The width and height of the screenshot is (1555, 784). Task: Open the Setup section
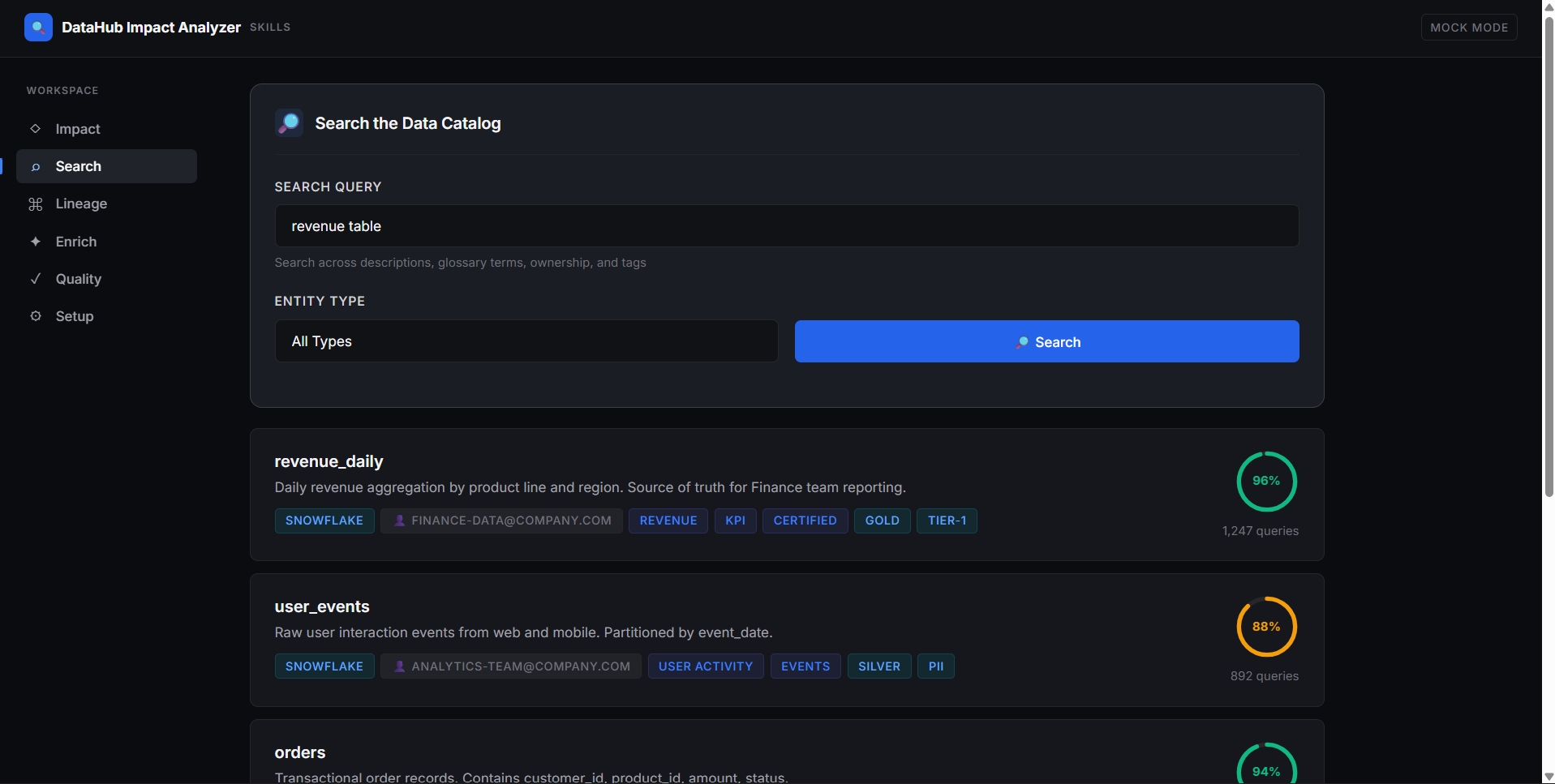tap(106, 316)
